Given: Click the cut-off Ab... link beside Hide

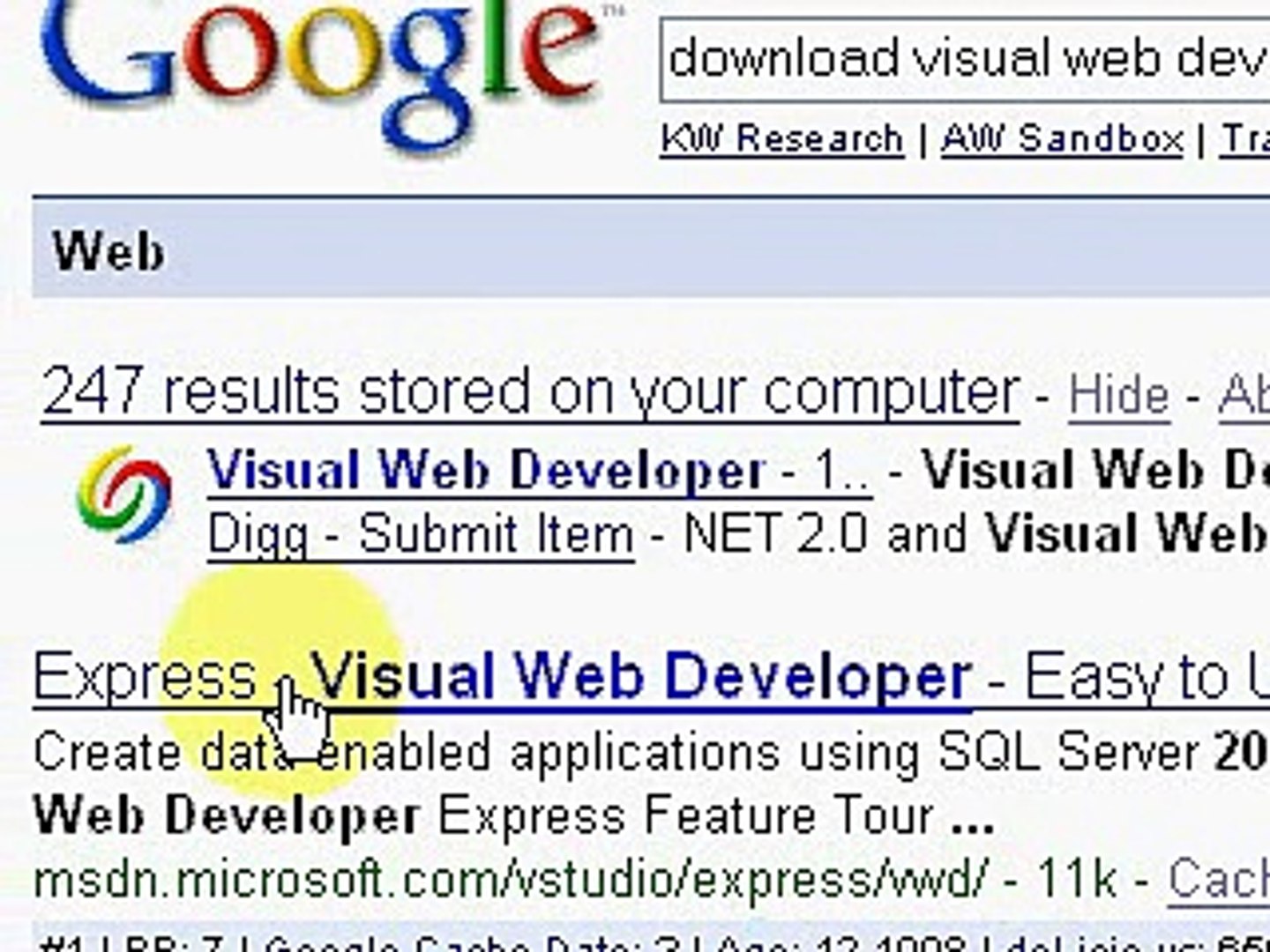Looking at the screenshot, I should (1244, 396).
